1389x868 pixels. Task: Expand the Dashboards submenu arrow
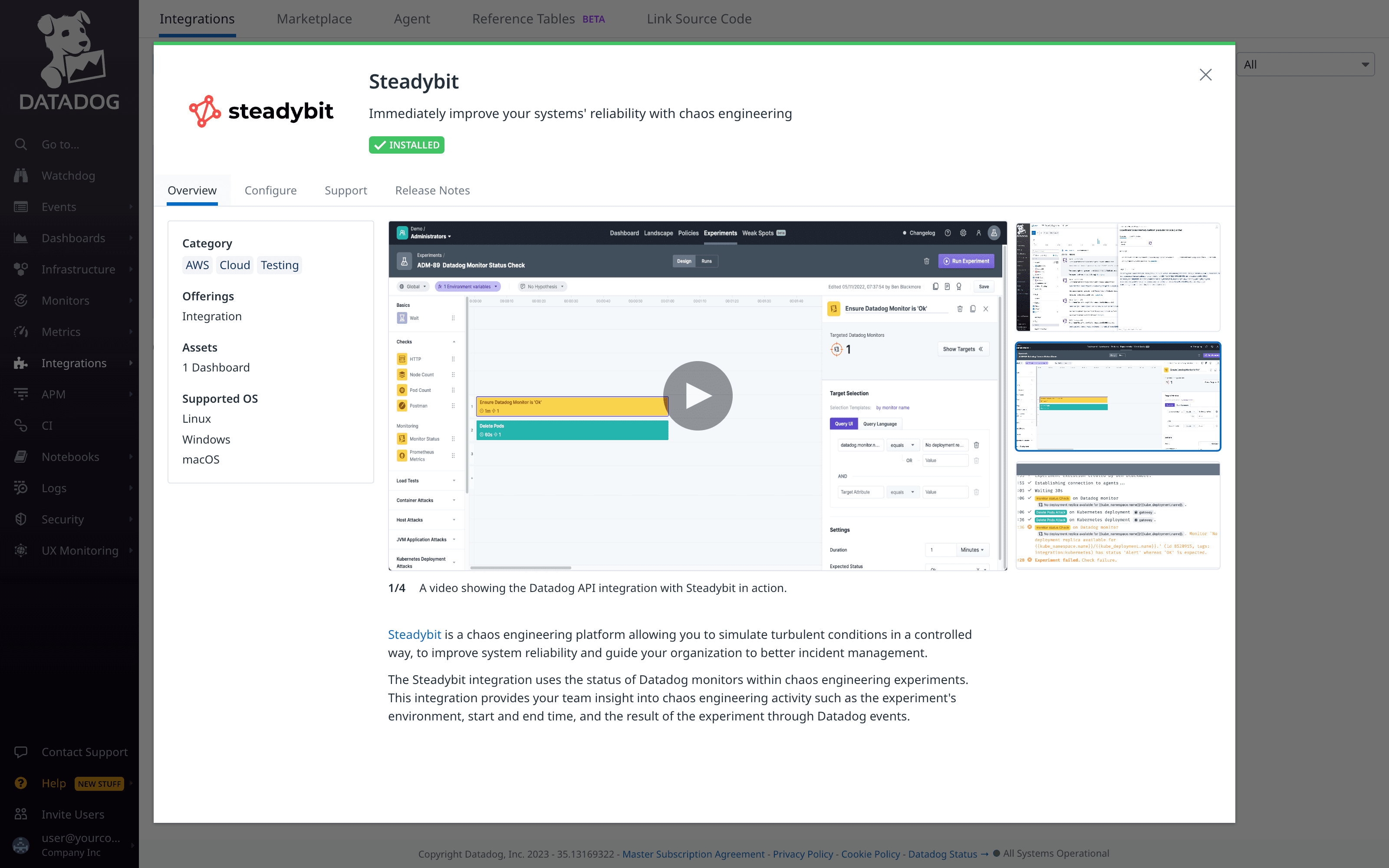[x=131, y=238]
